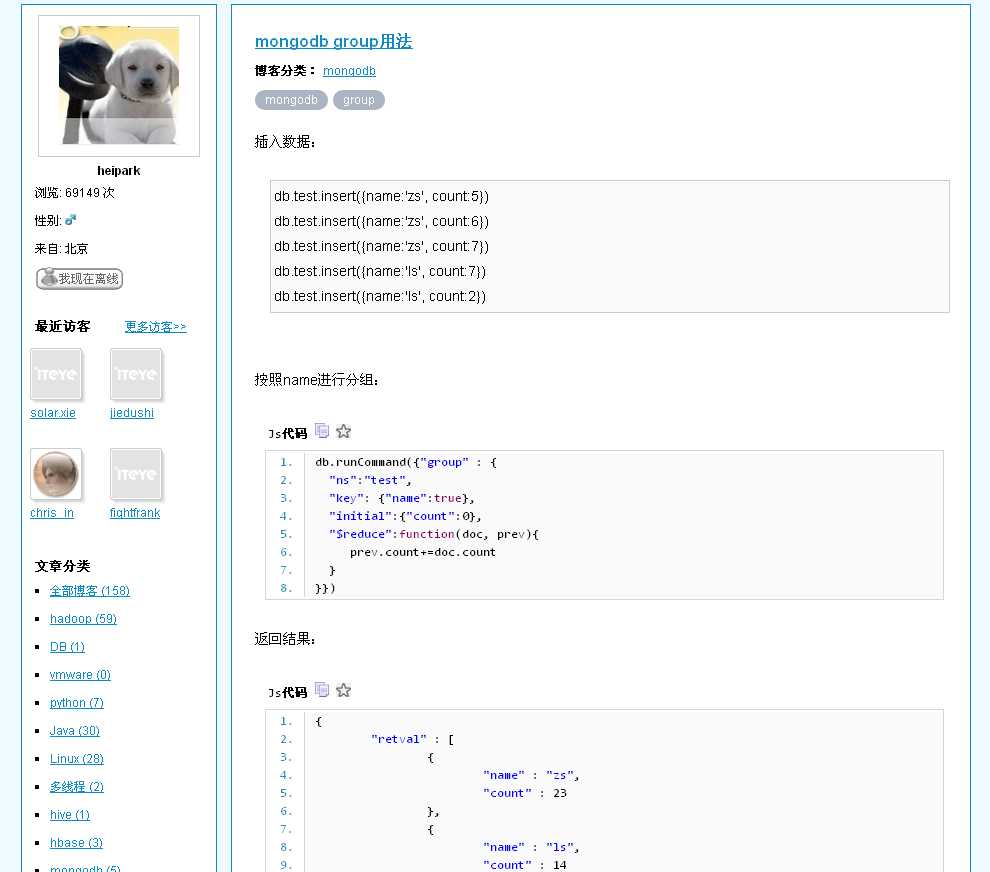The image size is (990, 872).
Task: Click heipark's puppy profile picture
Action: (118, 86)
